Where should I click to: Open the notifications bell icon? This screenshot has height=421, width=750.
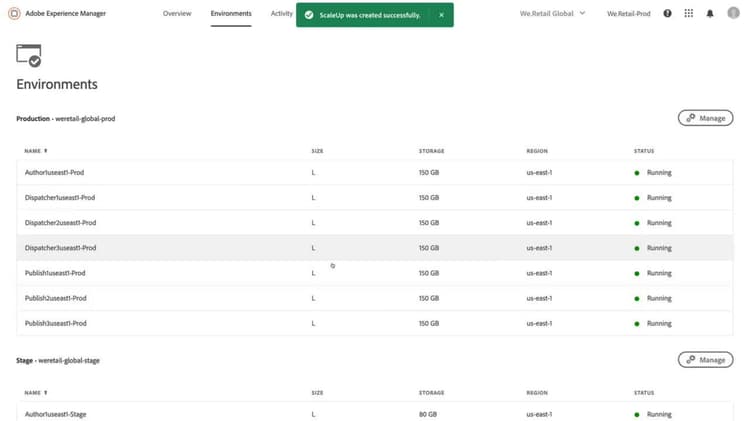[x=710, y=13]
